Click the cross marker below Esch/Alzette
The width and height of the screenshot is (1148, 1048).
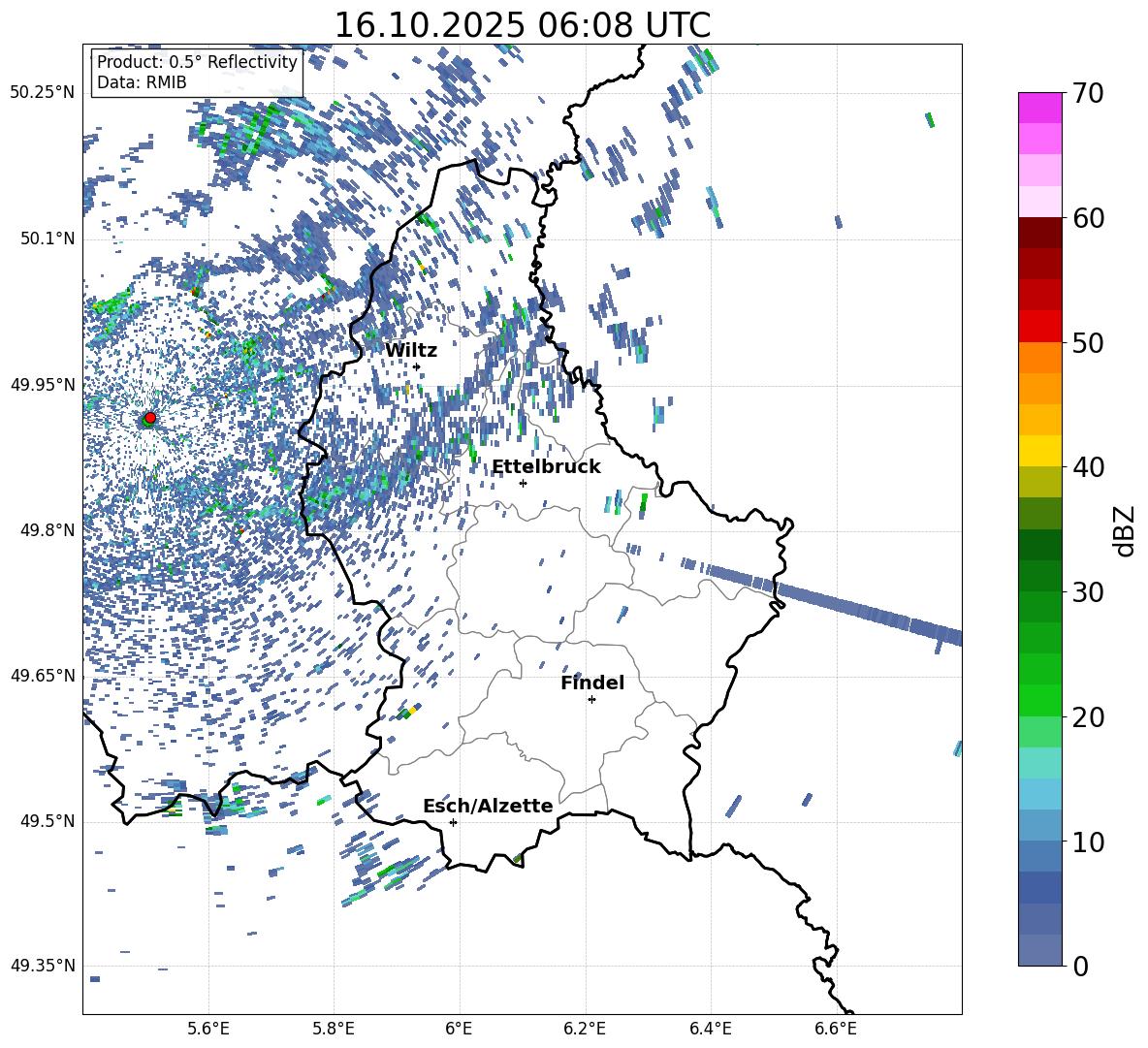click(x=453, y=822)
